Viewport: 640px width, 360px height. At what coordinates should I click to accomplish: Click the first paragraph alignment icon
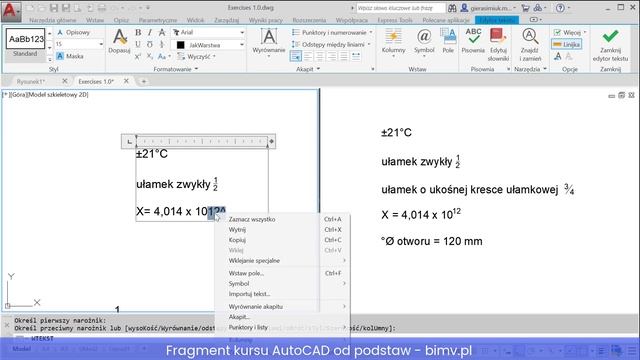[296, 56]
